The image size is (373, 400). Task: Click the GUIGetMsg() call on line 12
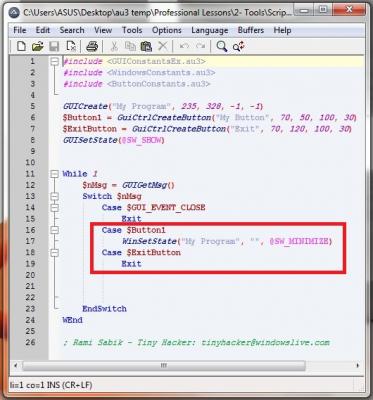pyautogui.click(x=148, y=185)
